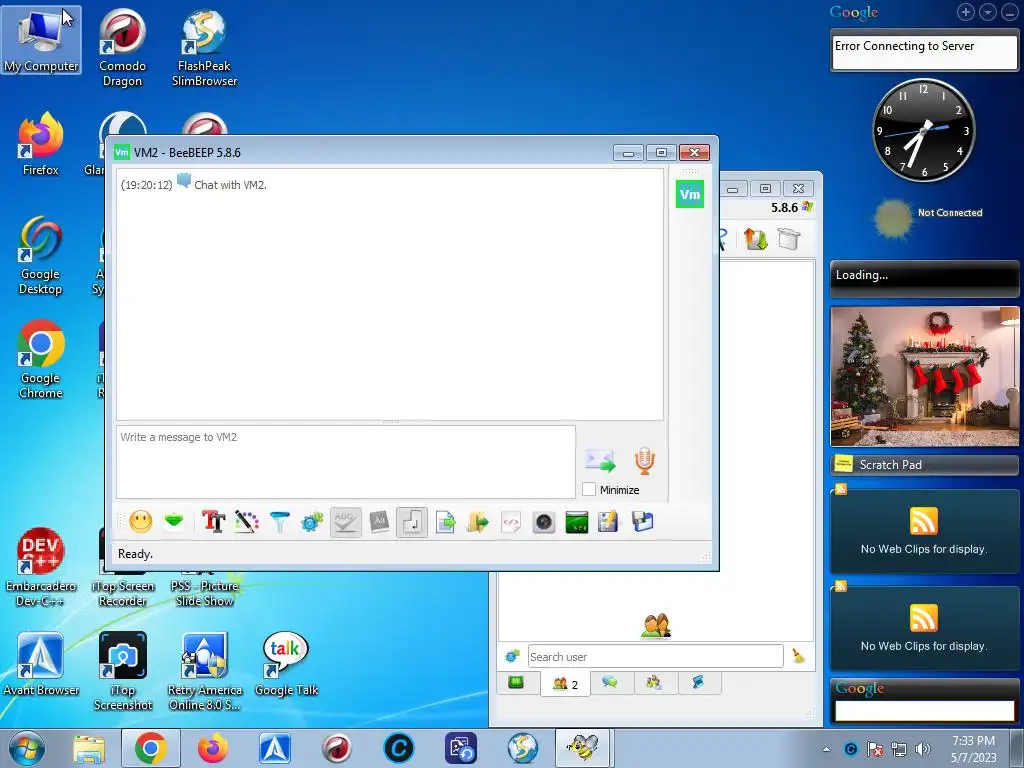Open the groups tab in main window
This screenshot has height=768, width=1024.
pyautogui.click(x=654, y=683)
